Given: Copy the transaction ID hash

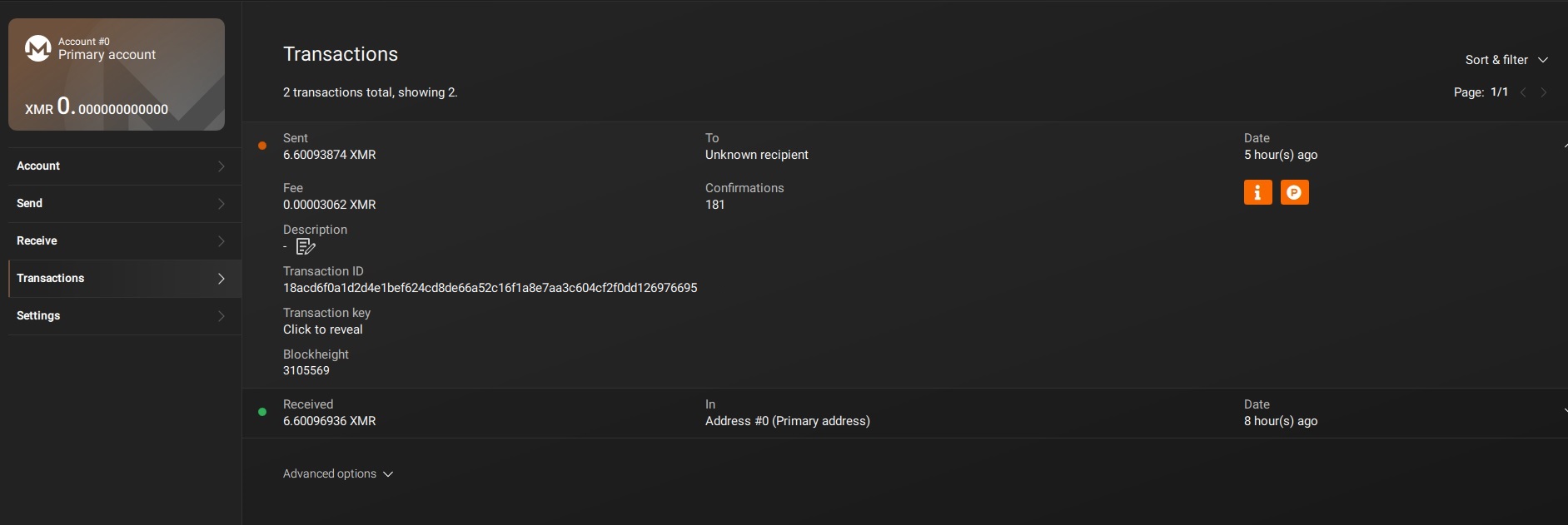Looking at the screenshot, I should [x=490, y=288].
